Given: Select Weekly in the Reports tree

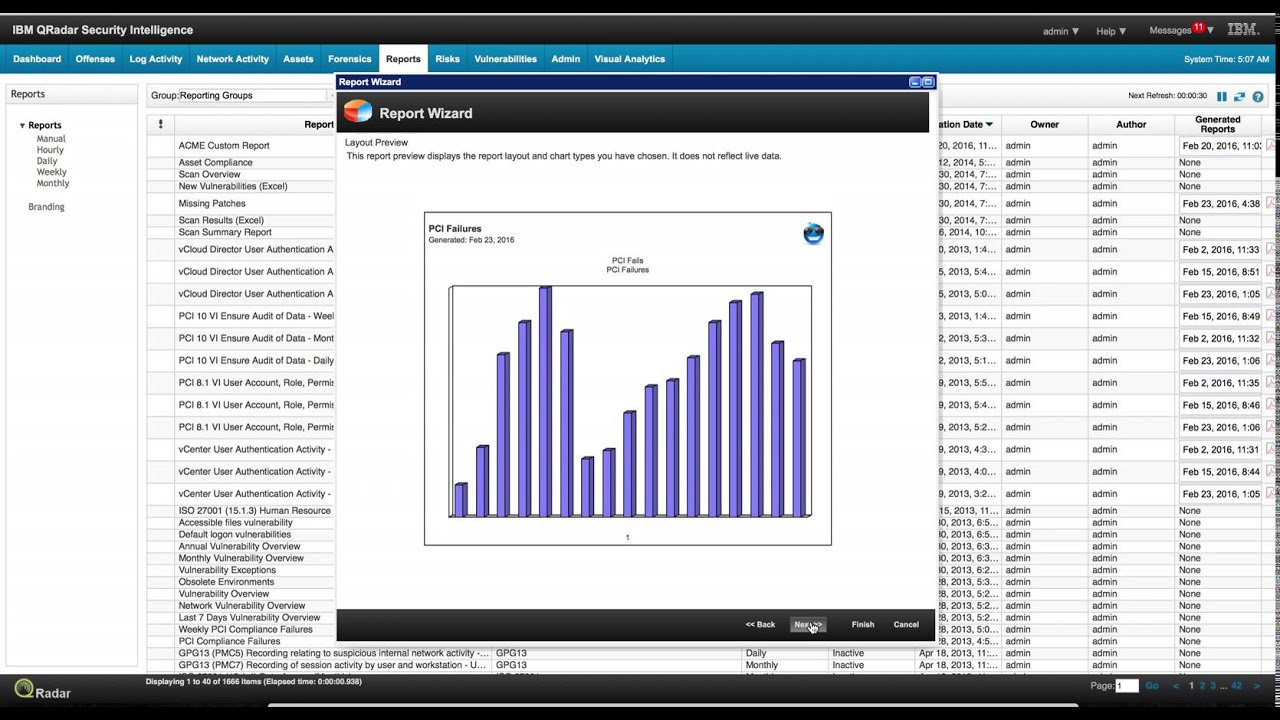Looking at the screenshot, I should [x=52, y=172].
